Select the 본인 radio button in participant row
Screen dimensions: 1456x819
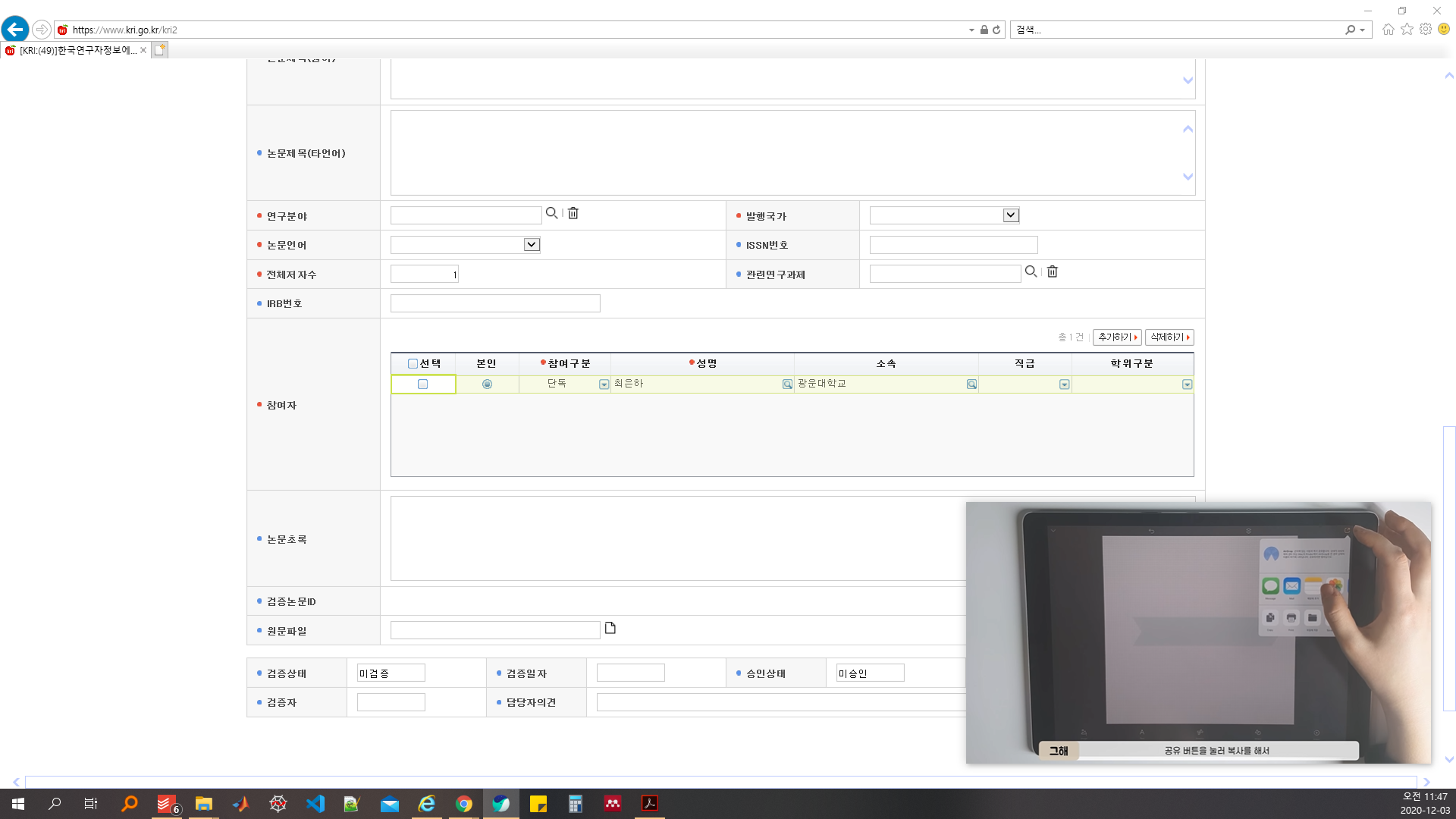487,384
